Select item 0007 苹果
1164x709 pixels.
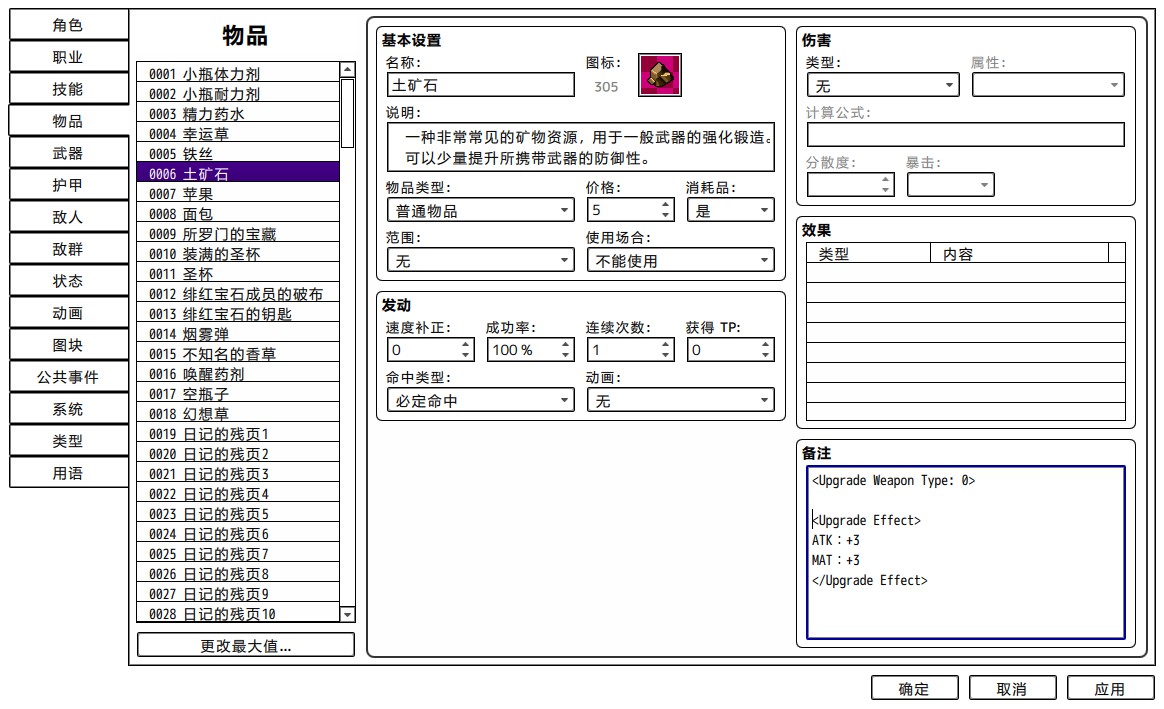(x=238, y=194)
